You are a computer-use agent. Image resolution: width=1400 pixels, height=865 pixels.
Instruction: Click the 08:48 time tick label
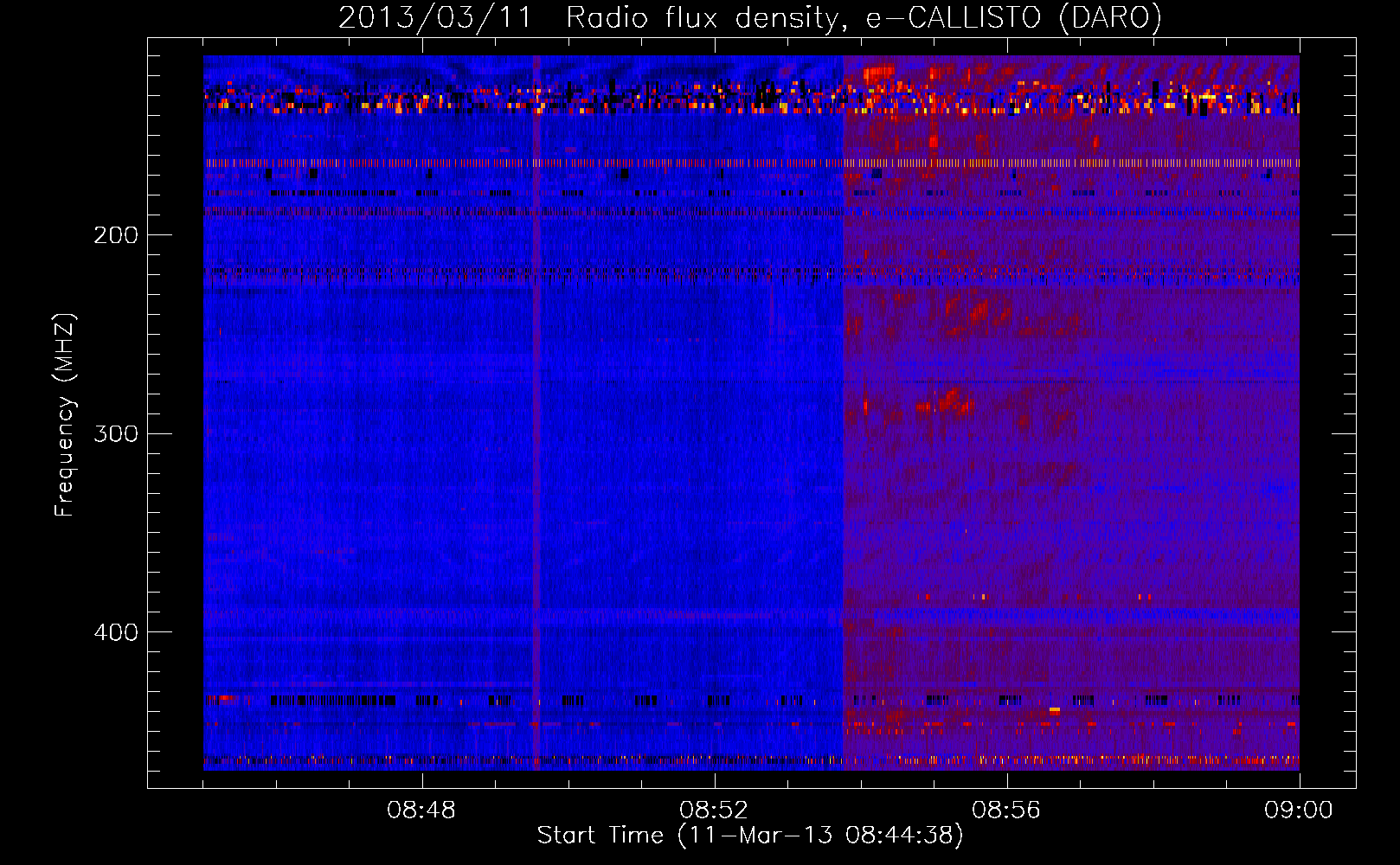click(x=421, y=811)
